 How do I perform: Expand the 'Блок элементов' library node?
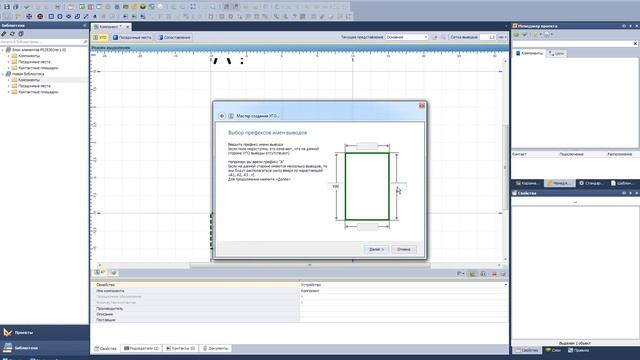(x=3, y=50)
